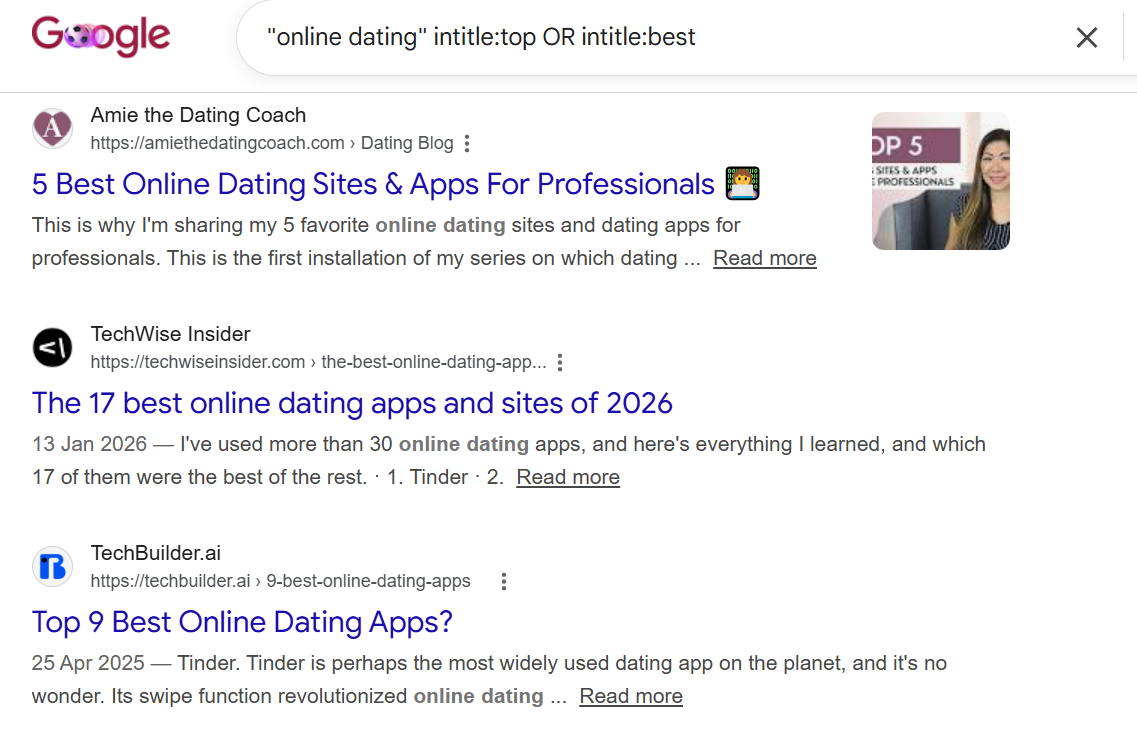Open more options for TechBuilder.ai result

pos(503,581)
